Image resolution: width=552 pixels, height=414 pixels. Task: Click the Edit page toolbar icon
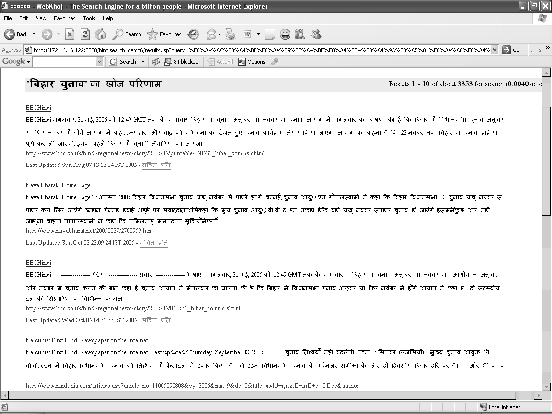click(x=247, y=34)
